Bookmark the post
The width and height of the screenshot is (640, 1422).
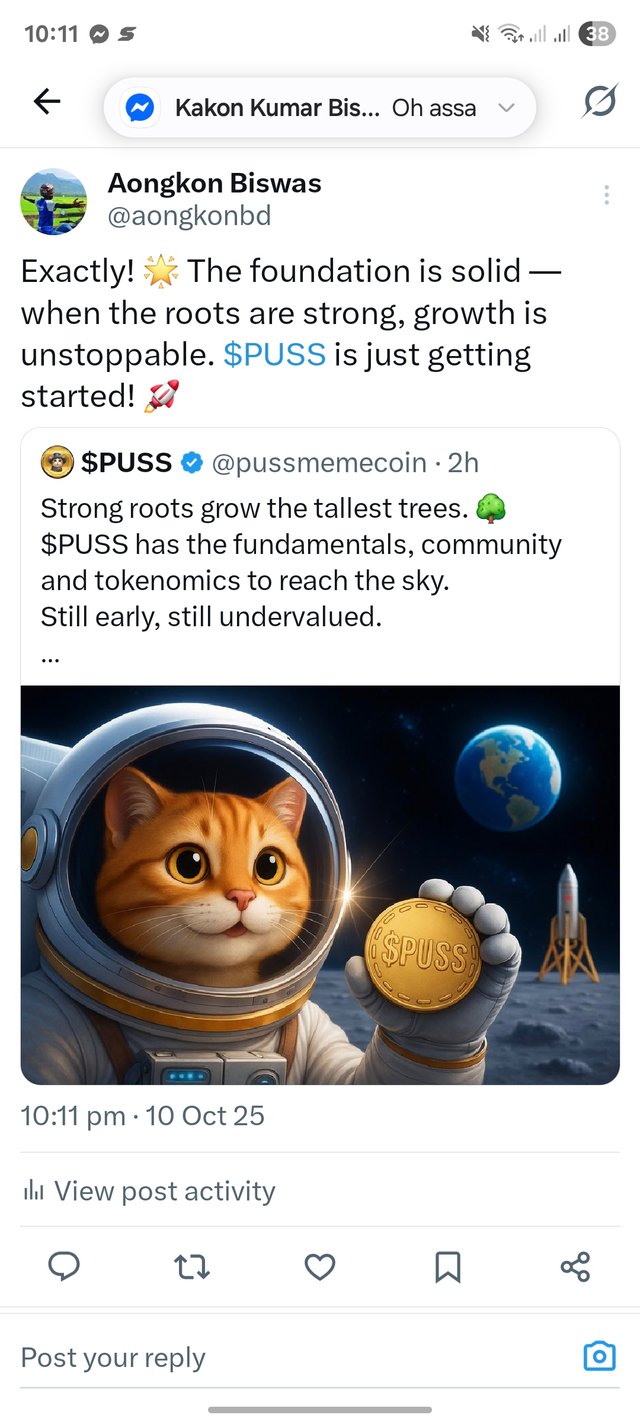click(447, 1267)
